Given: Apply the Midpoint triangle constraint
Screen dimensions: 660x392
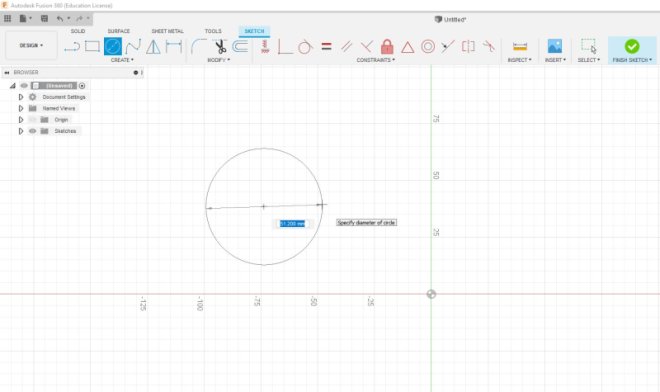Looking at the screenshot, I should coord(407,47).
